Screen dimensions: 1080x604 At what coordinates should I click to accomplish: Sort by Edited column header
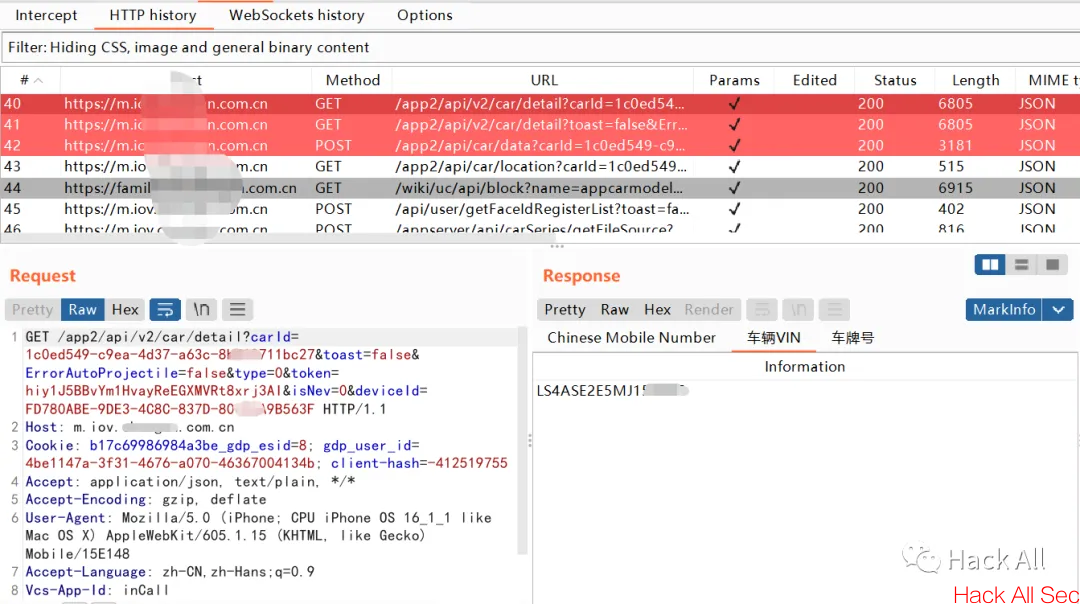[814, 81]
